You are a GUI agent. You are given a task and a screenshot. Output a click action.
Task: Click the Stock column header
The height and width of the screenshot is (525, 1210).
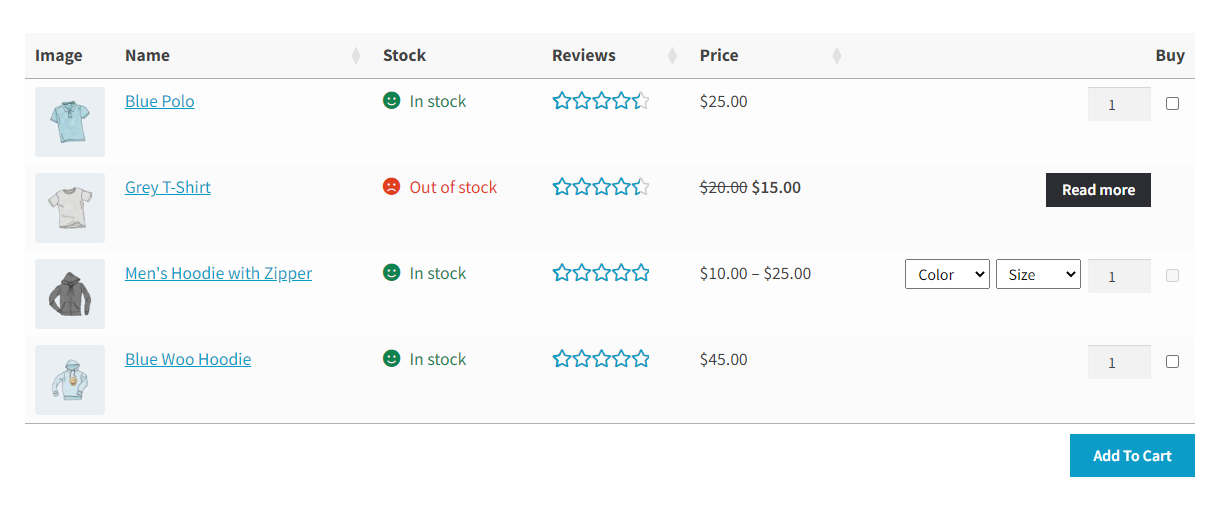404,56
